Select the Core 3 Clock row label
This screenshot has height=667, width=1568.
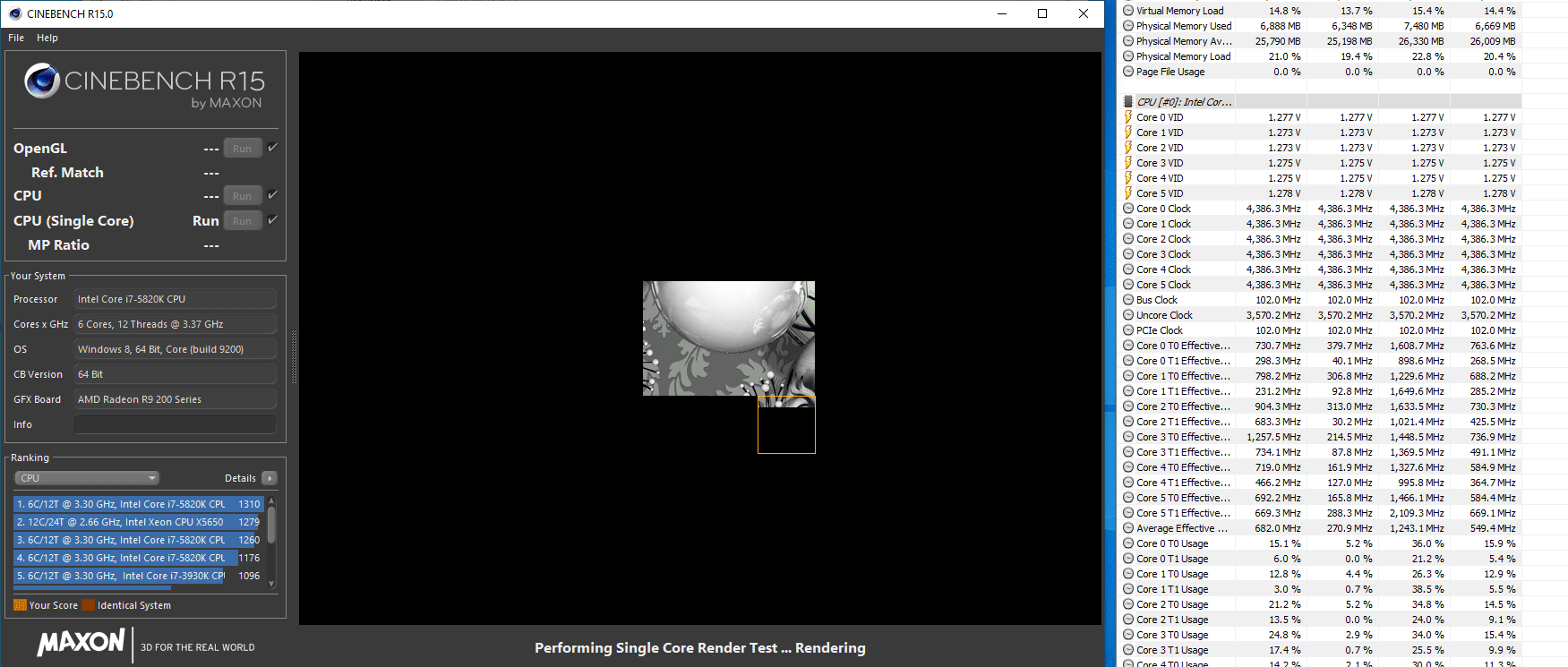(1163, 254)
